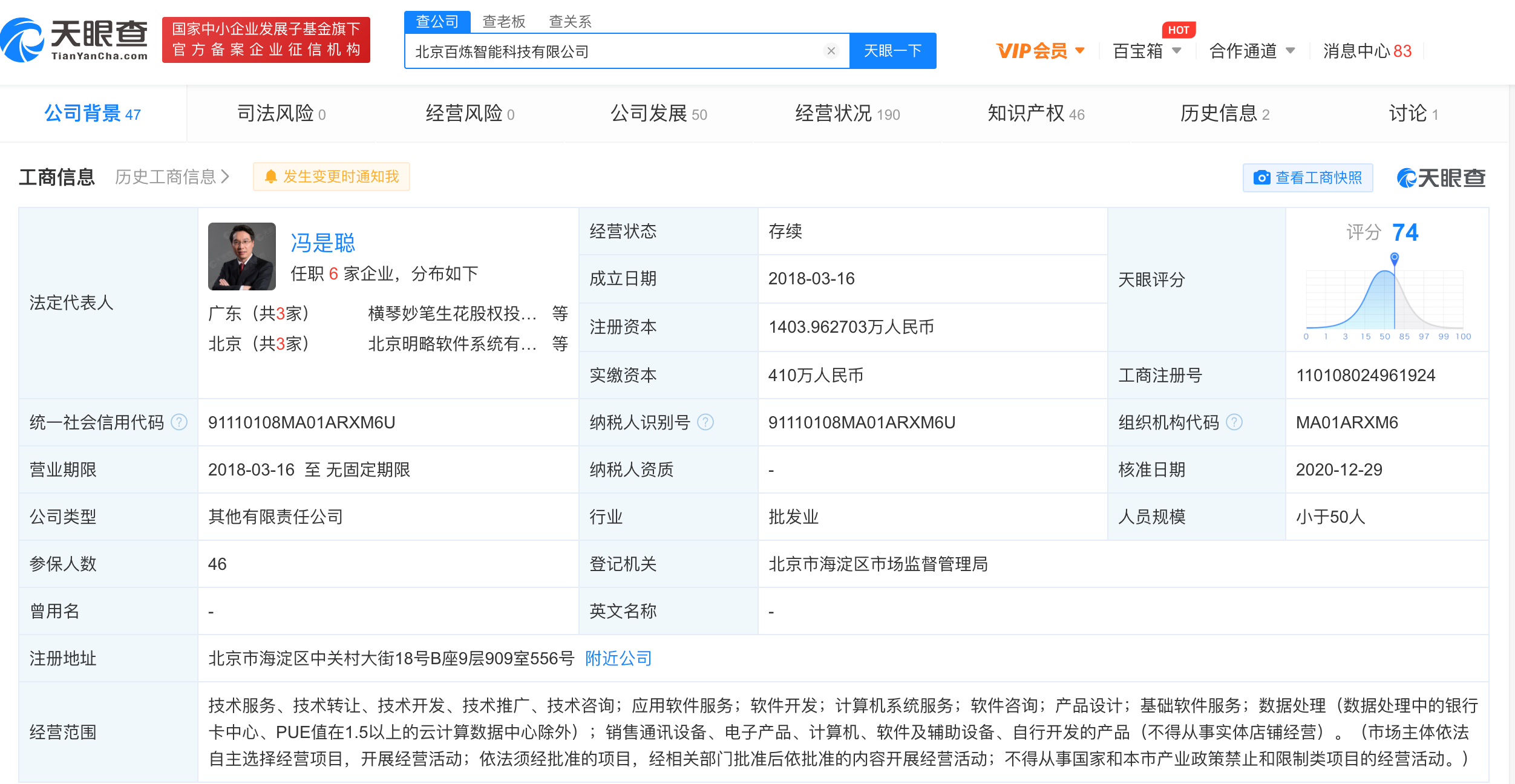Click help icon beside 纳税人识别号
This screenshot has height=784, width=1515.
[x=705, y=422]
